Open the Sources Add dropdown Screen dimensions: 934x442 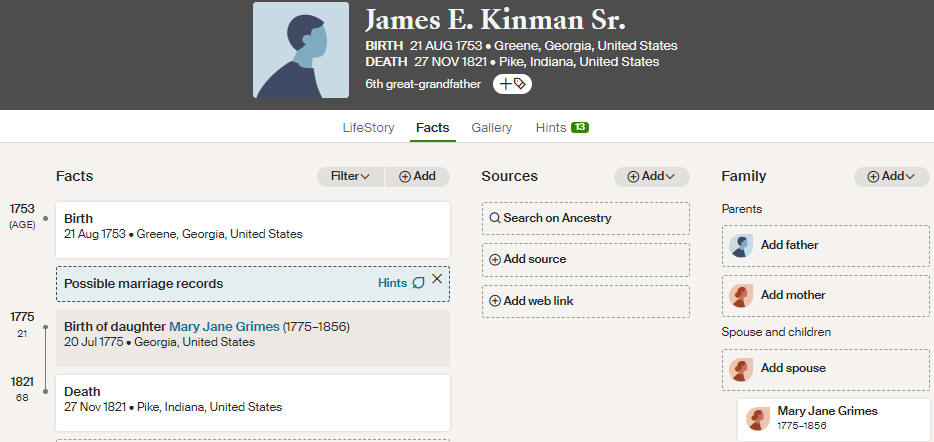pyautogui.click(x=652, y=176)
